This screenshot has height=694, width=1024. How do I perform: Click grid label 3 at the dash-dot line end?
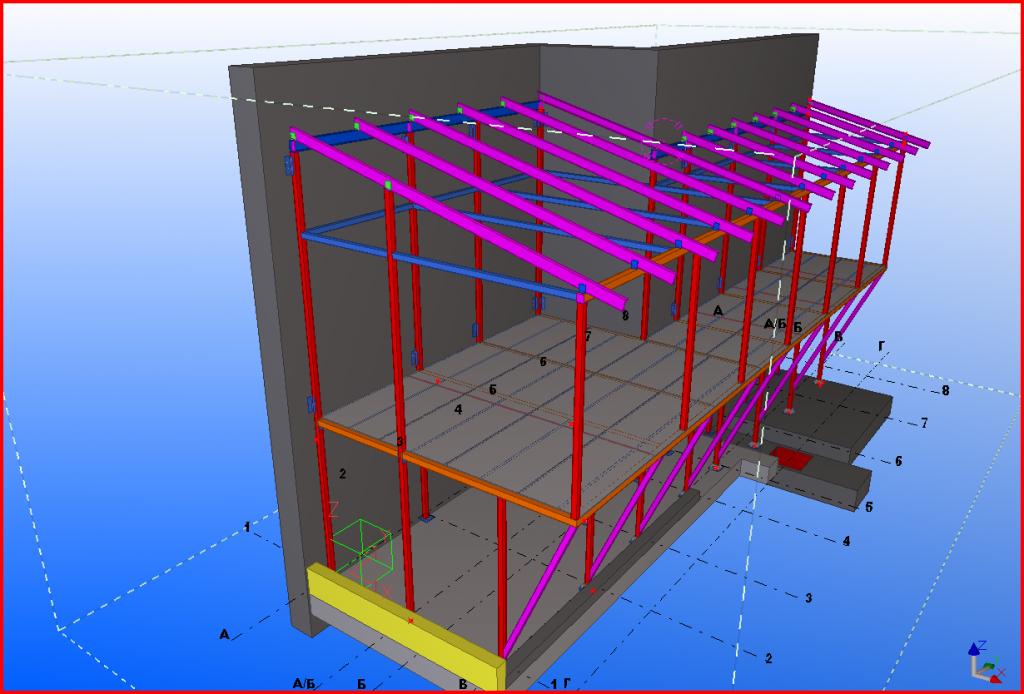pos(808,597)
